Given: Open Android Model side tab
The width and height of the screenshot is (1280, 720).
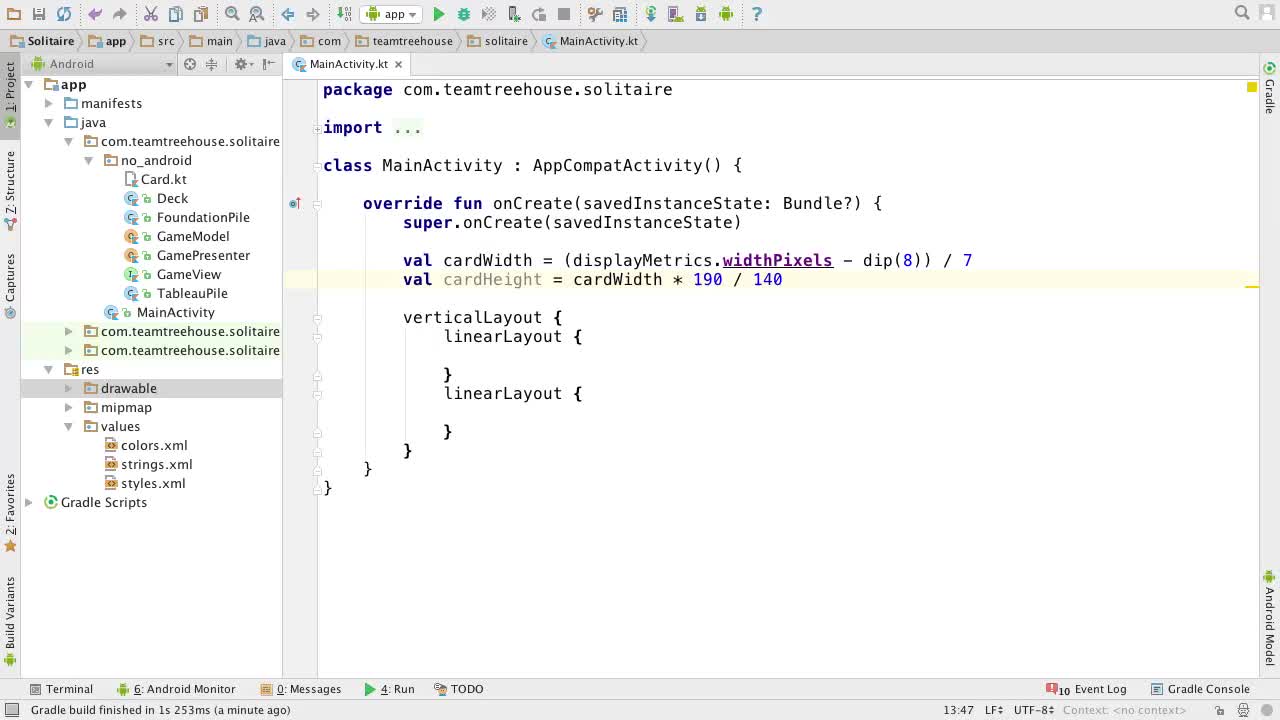Looking at the screenshot, I should [1269, 618].
